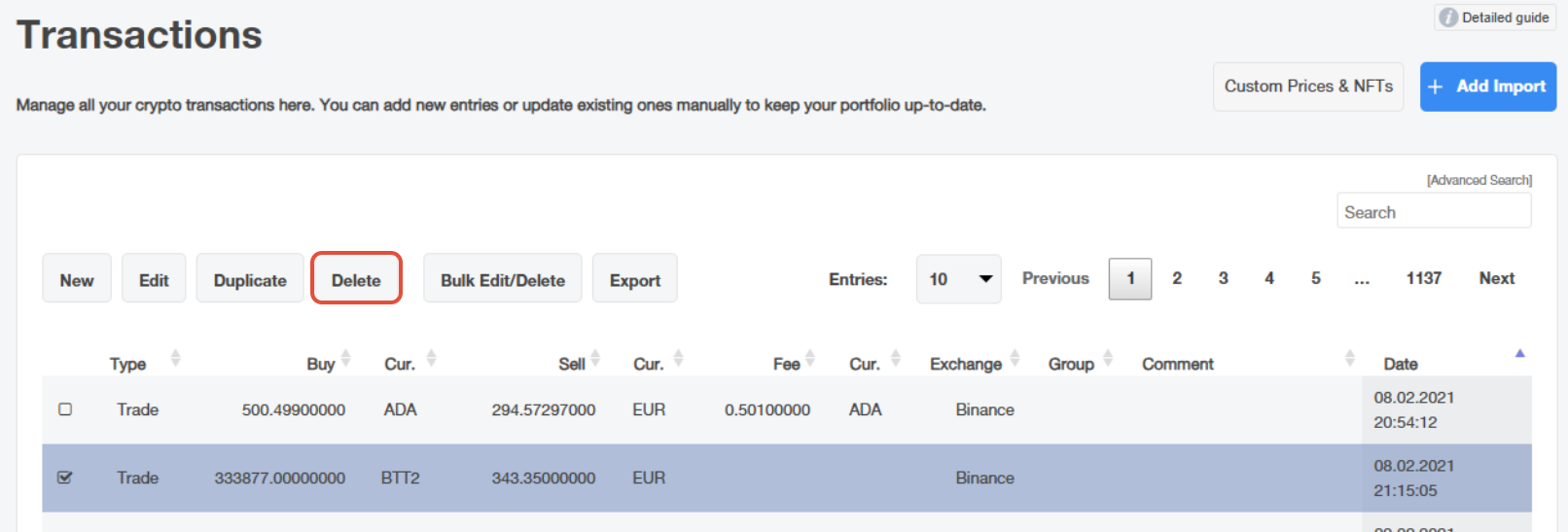The height and width of the screenshot is (532, 1568).
Task: Sort by the Comment column arrows
Action: (x=1350, y=358)
